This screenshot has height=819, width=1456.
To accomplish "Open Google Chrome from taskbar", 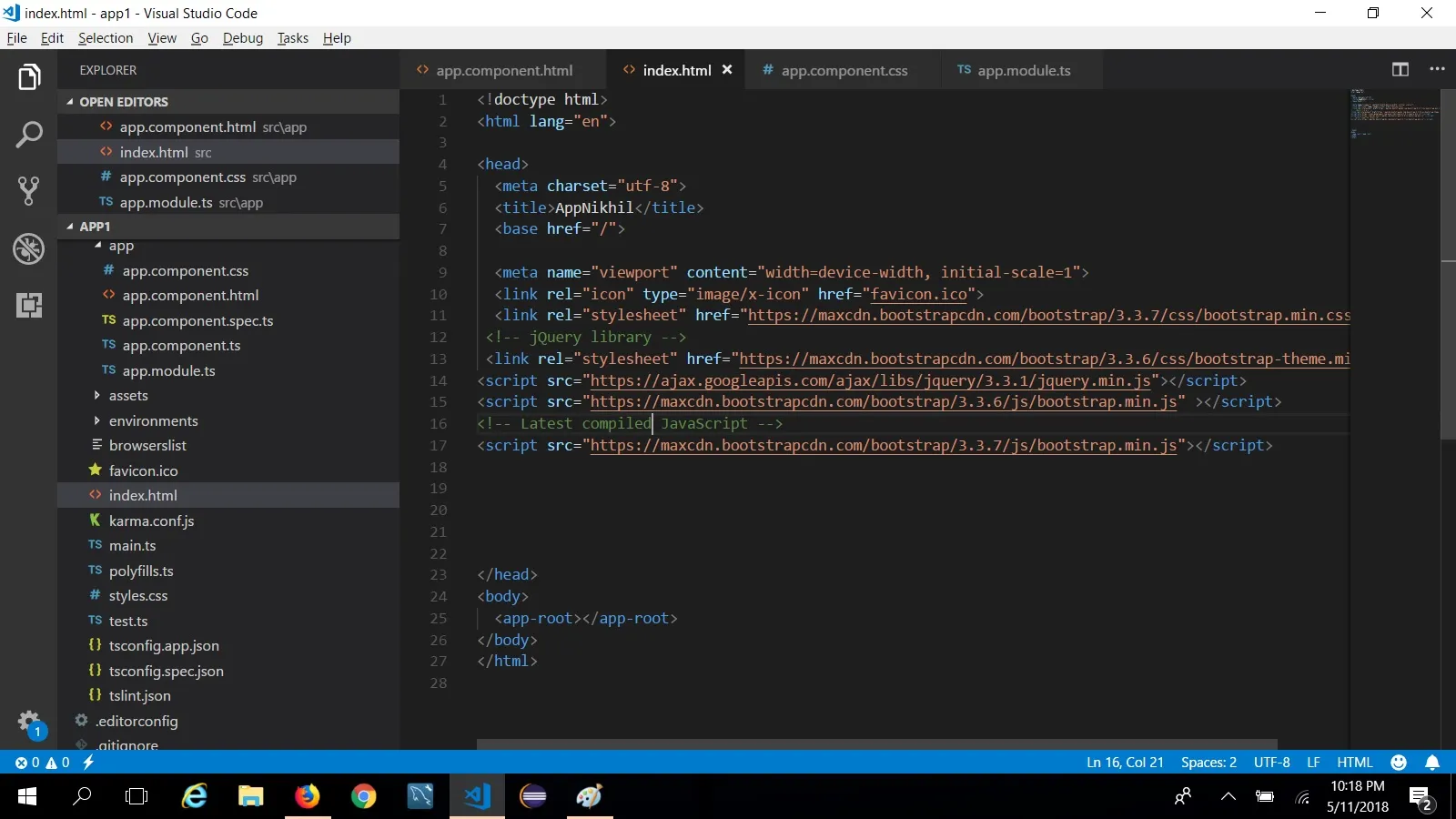I will click(x=364, y=797).
